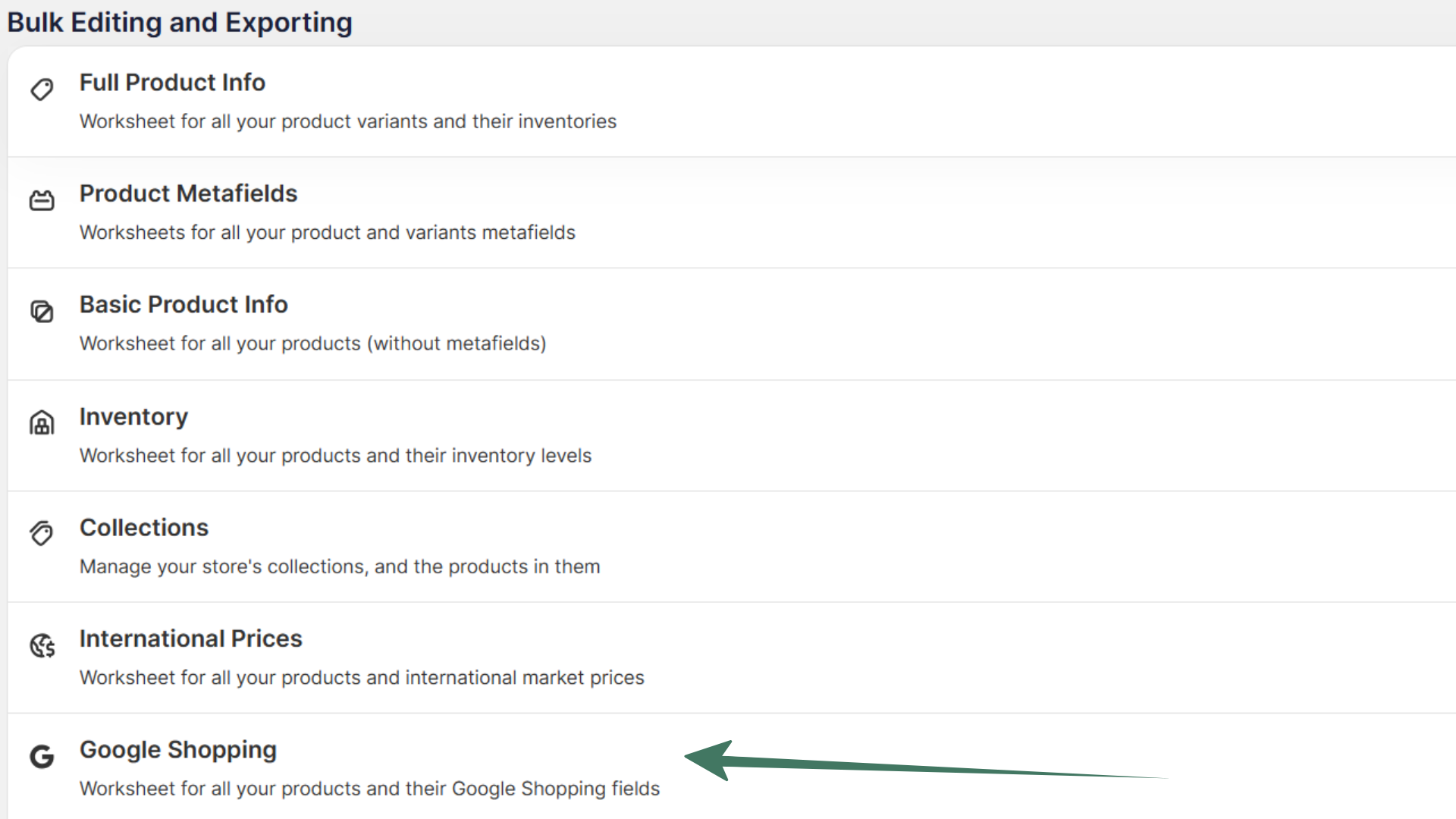Image resolution: width=1456 pixels, height=819 pixels.
Task: Click the Bulk Editing and Exporting heading
Action: click(179, 22)
